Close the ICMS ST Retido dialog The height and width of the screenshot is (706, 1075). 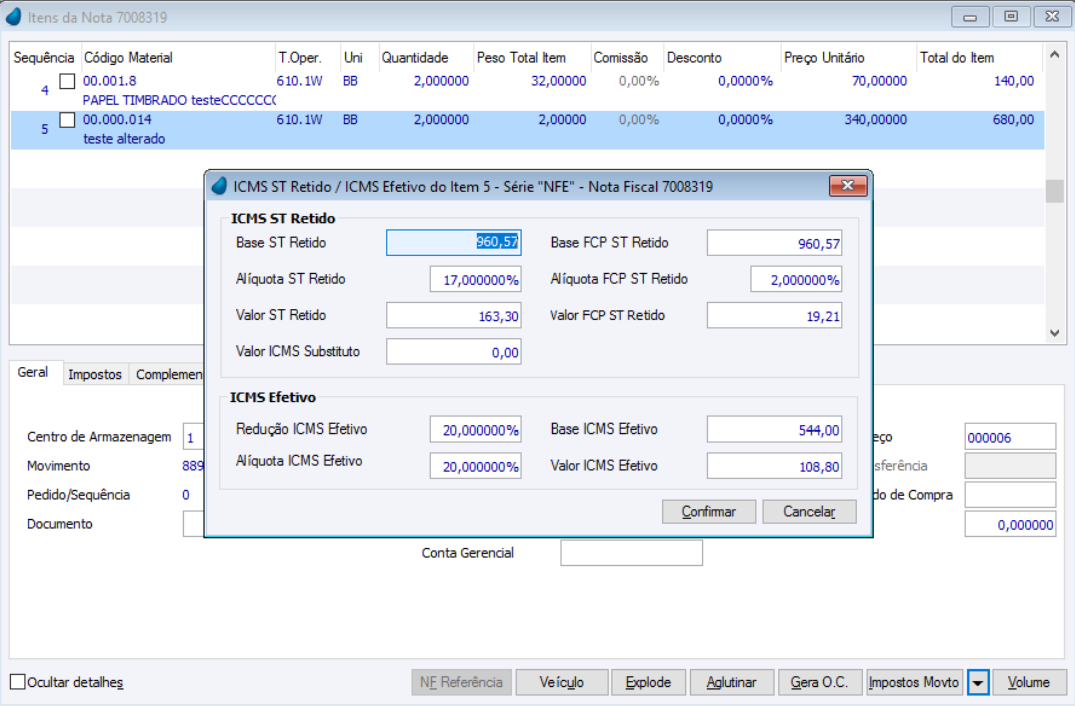848,186
